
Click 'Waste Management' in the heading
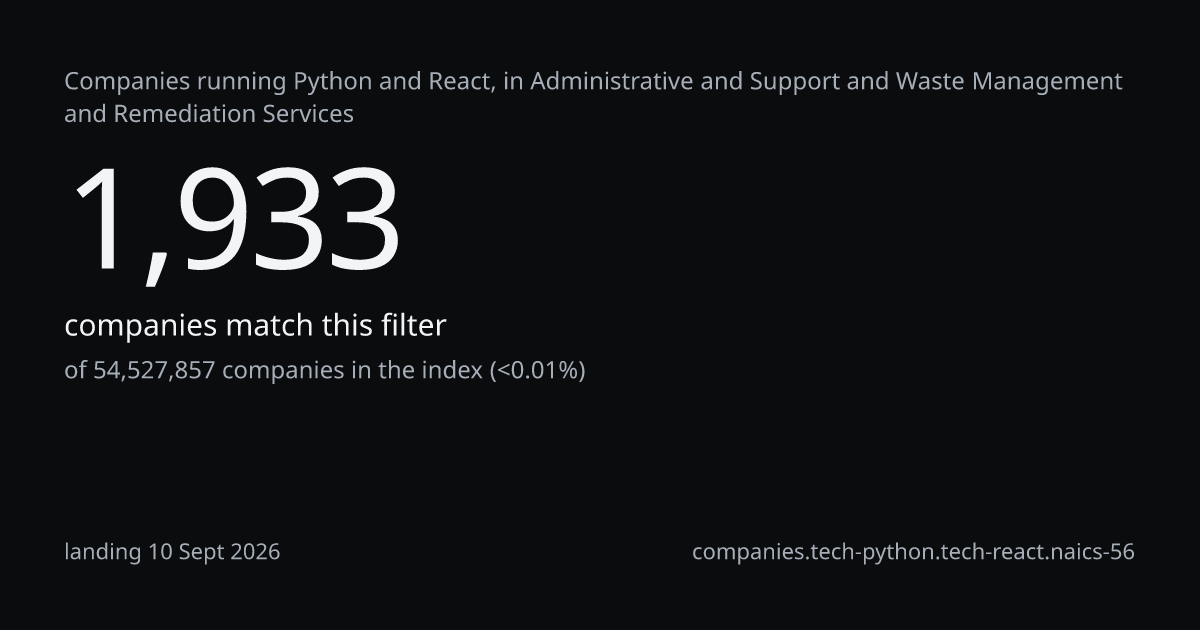click(x=1010, y=81)
